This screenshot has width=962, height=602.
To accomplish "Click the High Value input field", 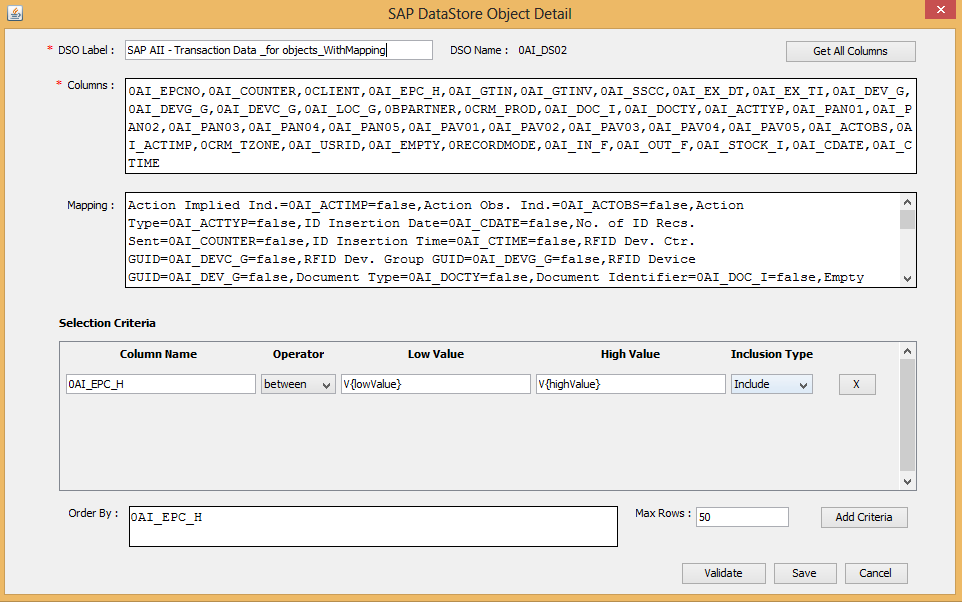I will pos(630,384).
